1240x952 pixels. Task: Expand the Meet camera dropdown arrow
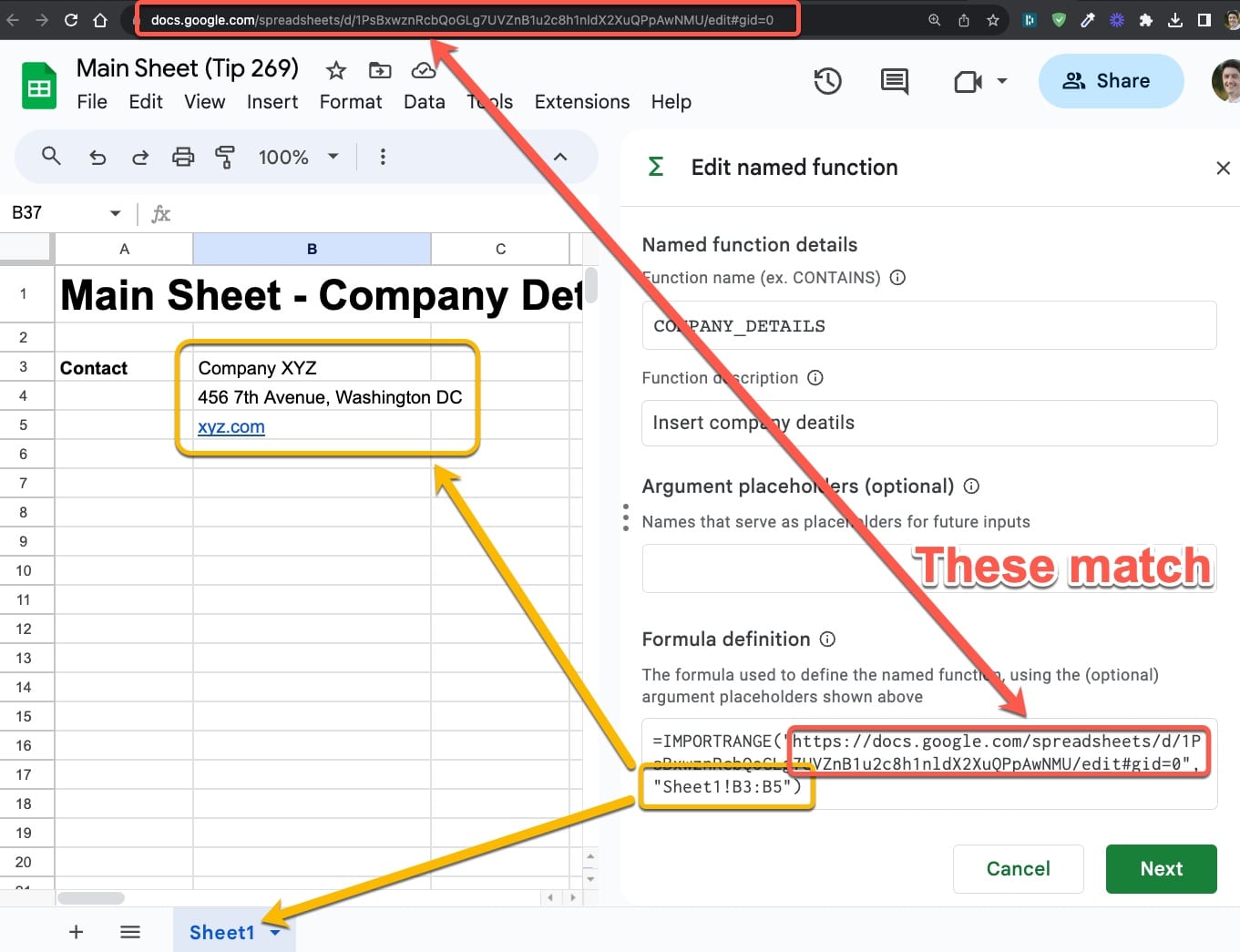coord(1000,81)
